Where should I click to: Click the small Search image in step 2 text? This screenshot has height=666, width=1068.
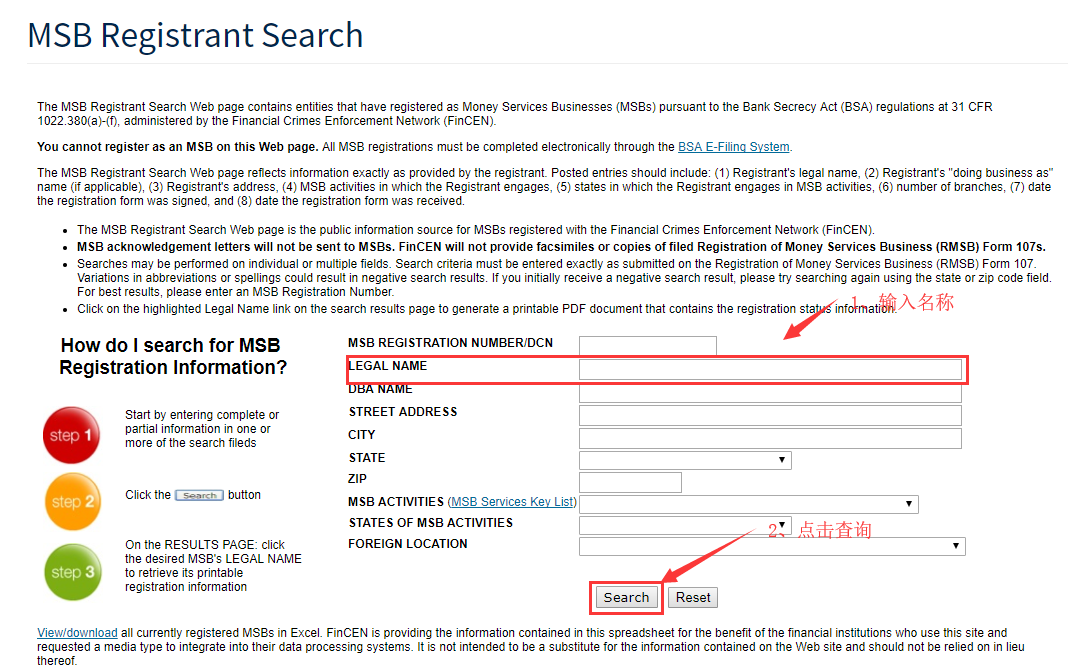[199, 495]
